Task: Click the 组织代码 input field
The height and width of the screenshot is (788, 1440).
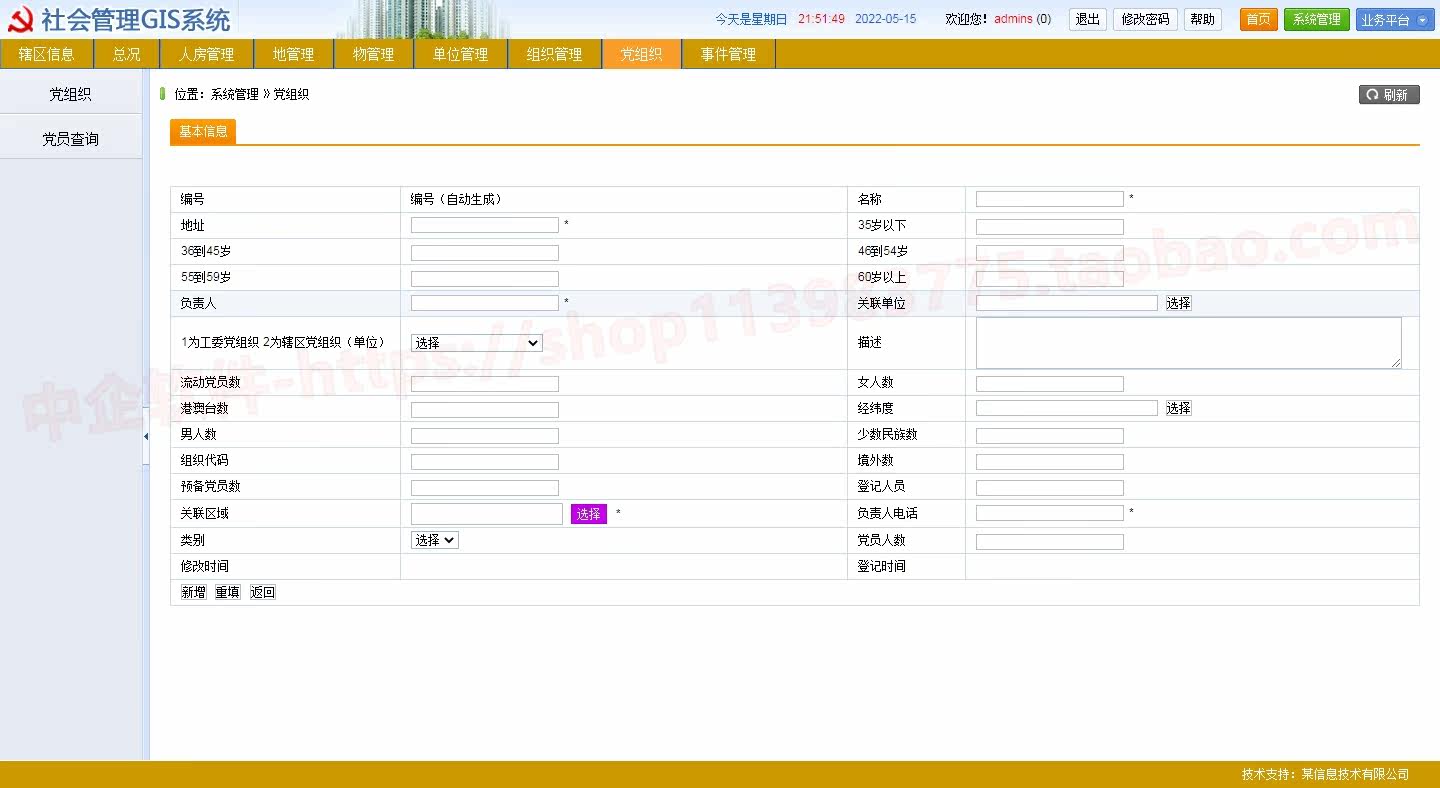Action: coord(485,462)
